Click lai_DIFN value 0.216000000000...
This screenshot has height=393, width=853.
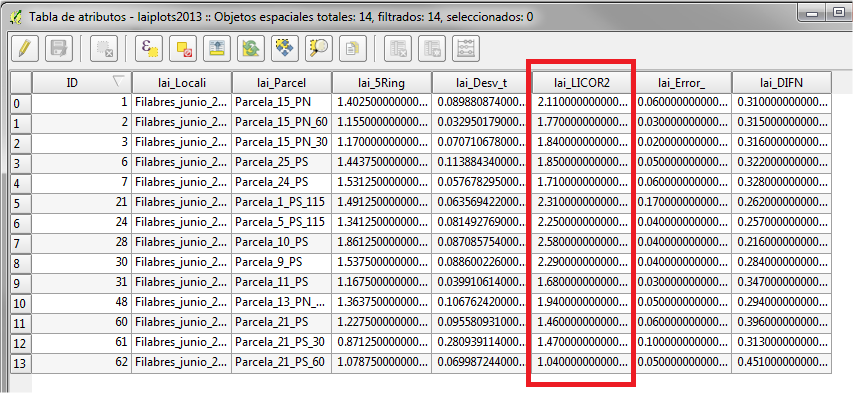pyautogui.click(x=782, y=242)
